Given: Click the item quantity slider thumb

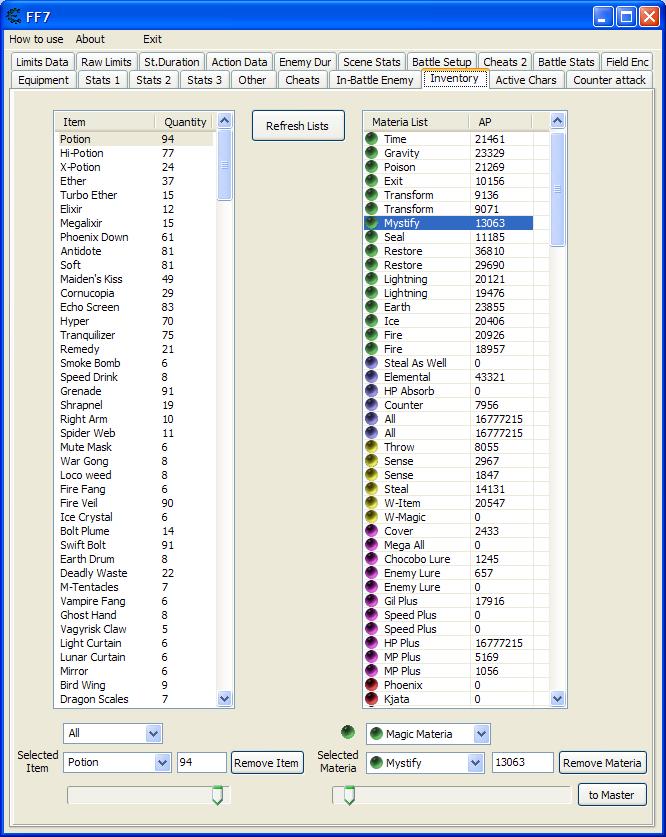Looking at the screenshot, I should click(217, 796).
